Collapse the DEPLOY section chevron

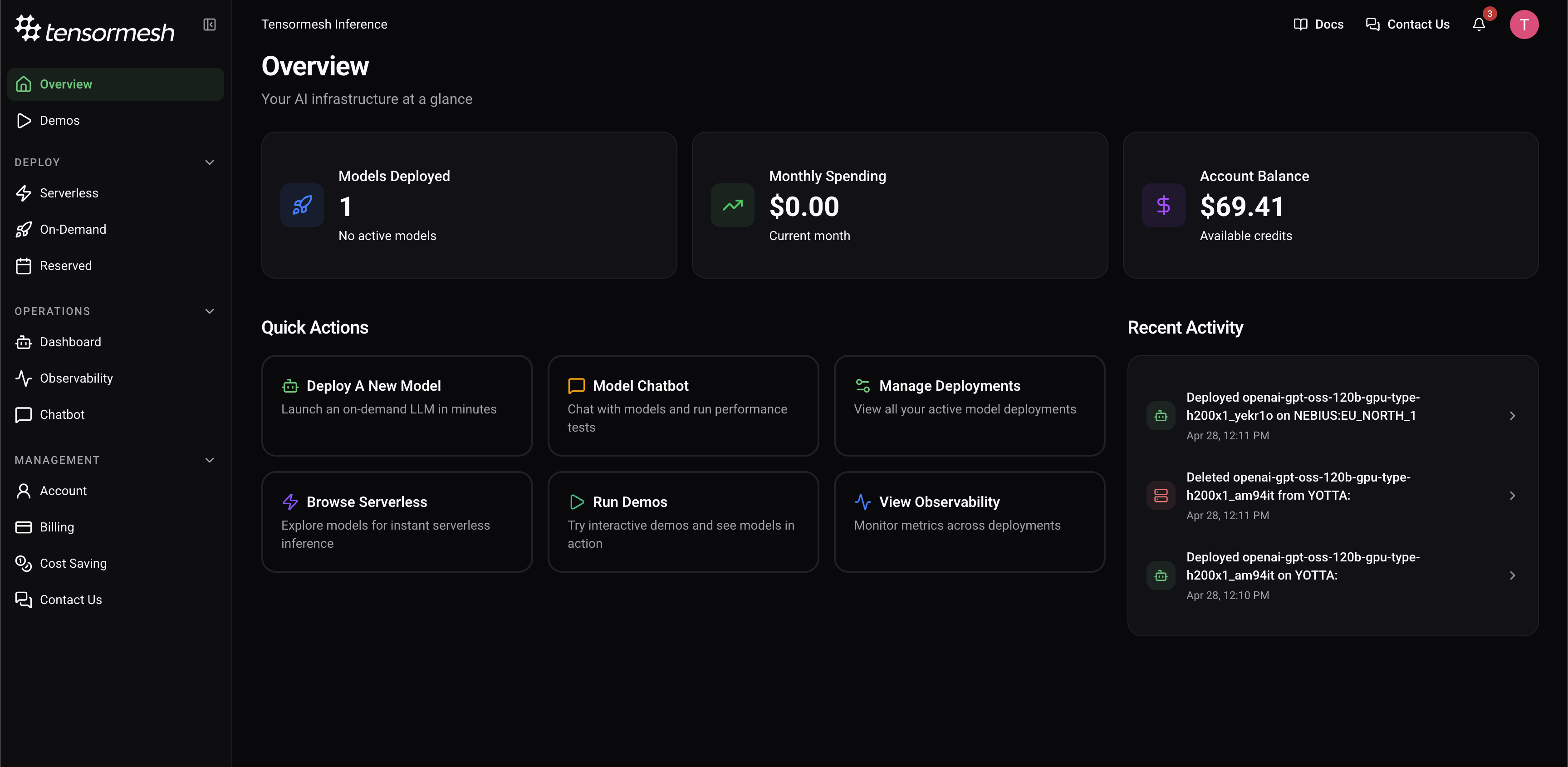(x=210, y=162)
